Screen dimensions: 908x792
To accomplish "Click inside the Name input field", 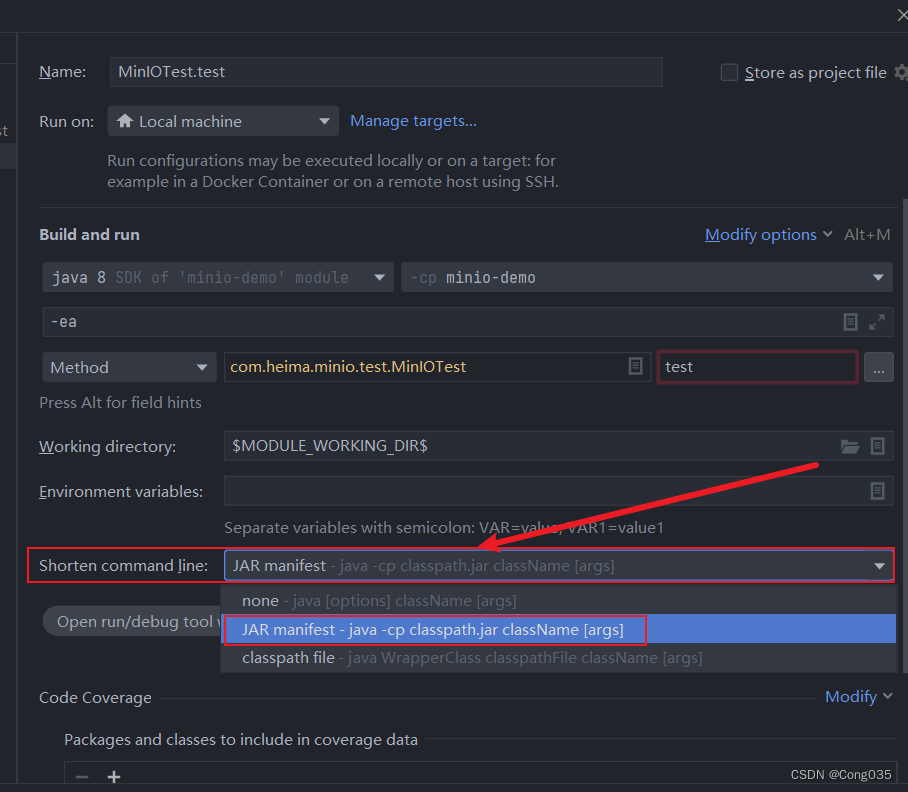I will click(386, 72).
